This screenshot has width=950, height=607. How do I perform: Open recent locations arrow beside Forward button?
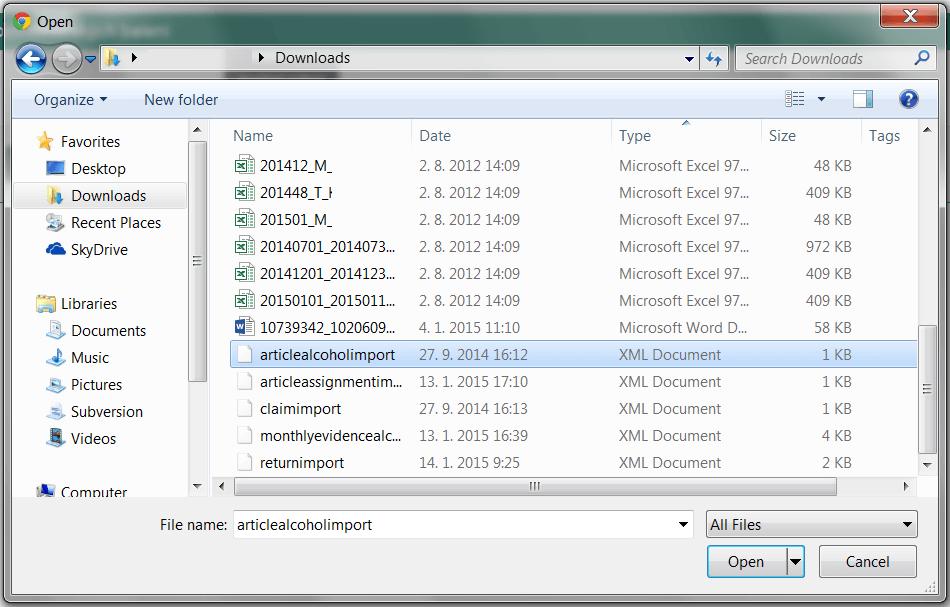pyautogui.click(x=90, y=59)
